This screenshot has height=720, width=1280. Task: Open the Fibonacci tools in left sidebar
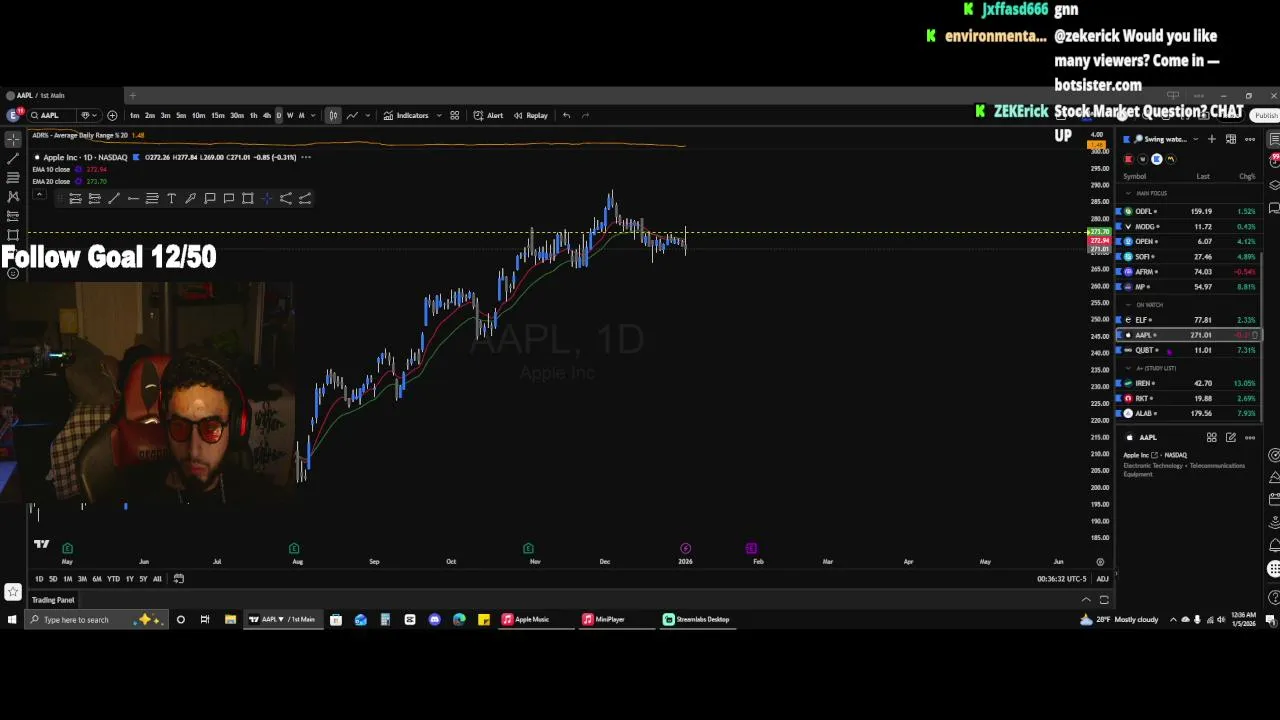click(13, 177)
